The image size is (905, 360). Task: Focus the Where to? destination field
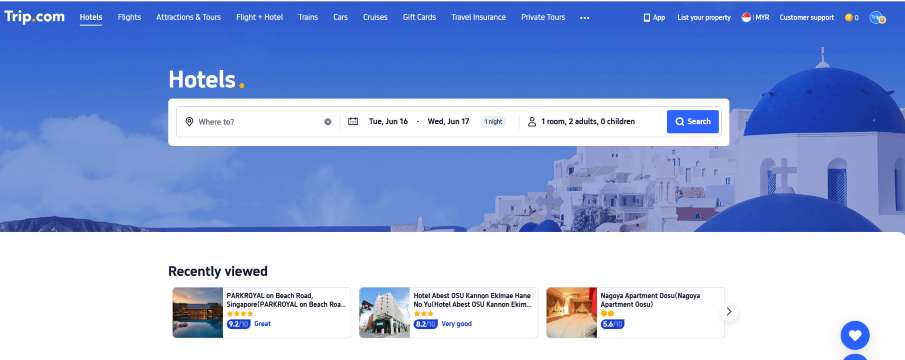tap(259, 122)
